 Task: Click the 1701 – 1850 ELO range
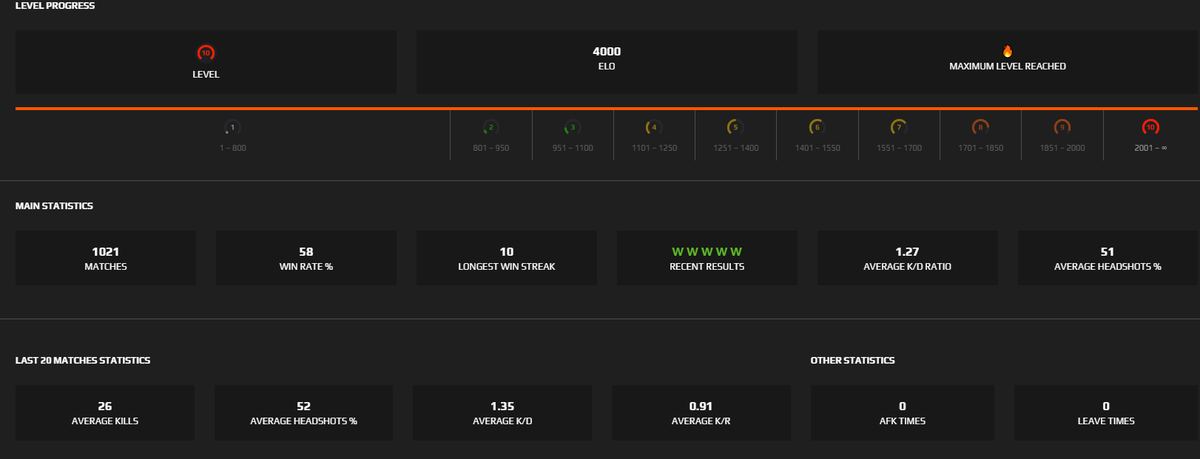coord(980,147)
